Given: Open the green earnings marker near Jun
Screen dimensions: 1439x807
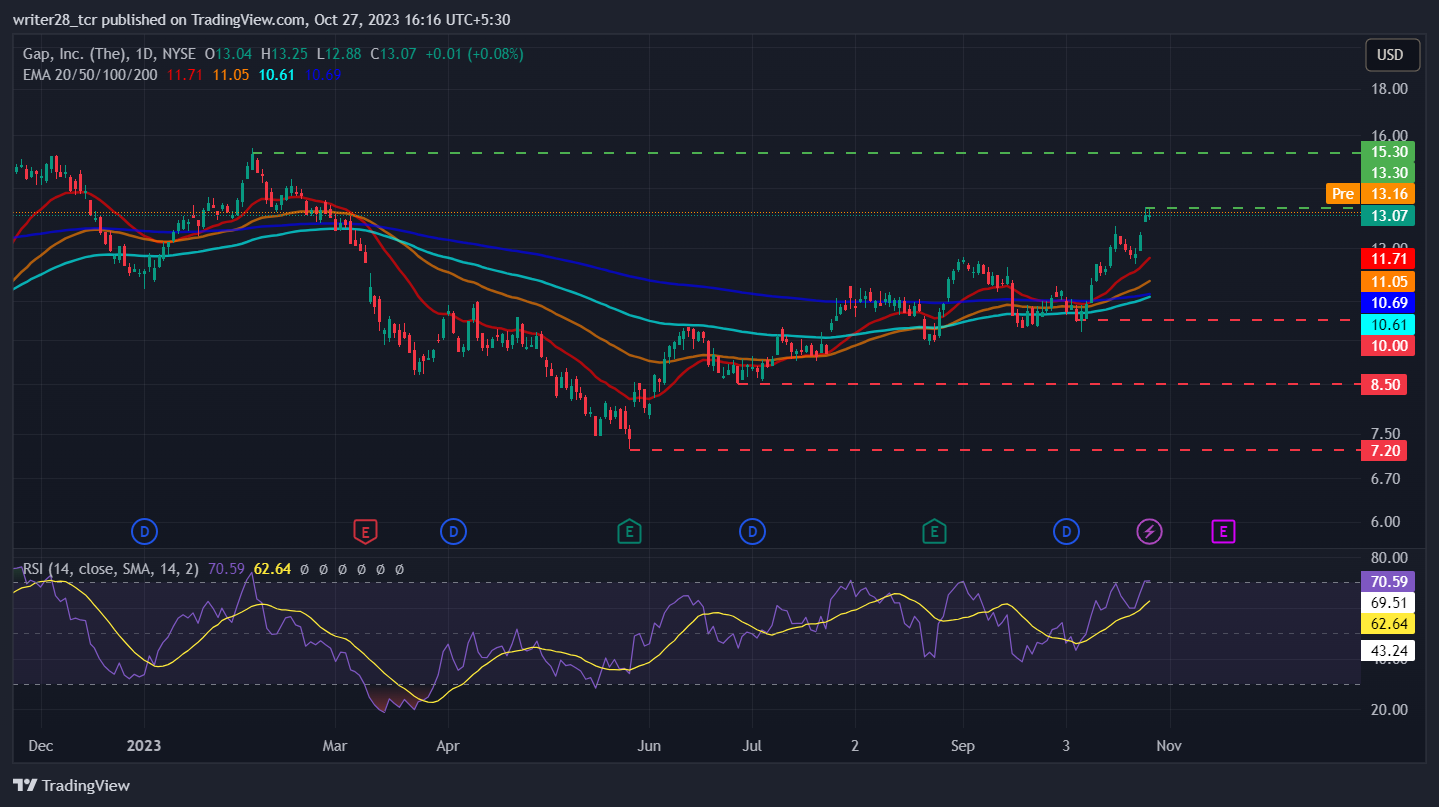Looking at the screenshot, I should coord(628,531).
